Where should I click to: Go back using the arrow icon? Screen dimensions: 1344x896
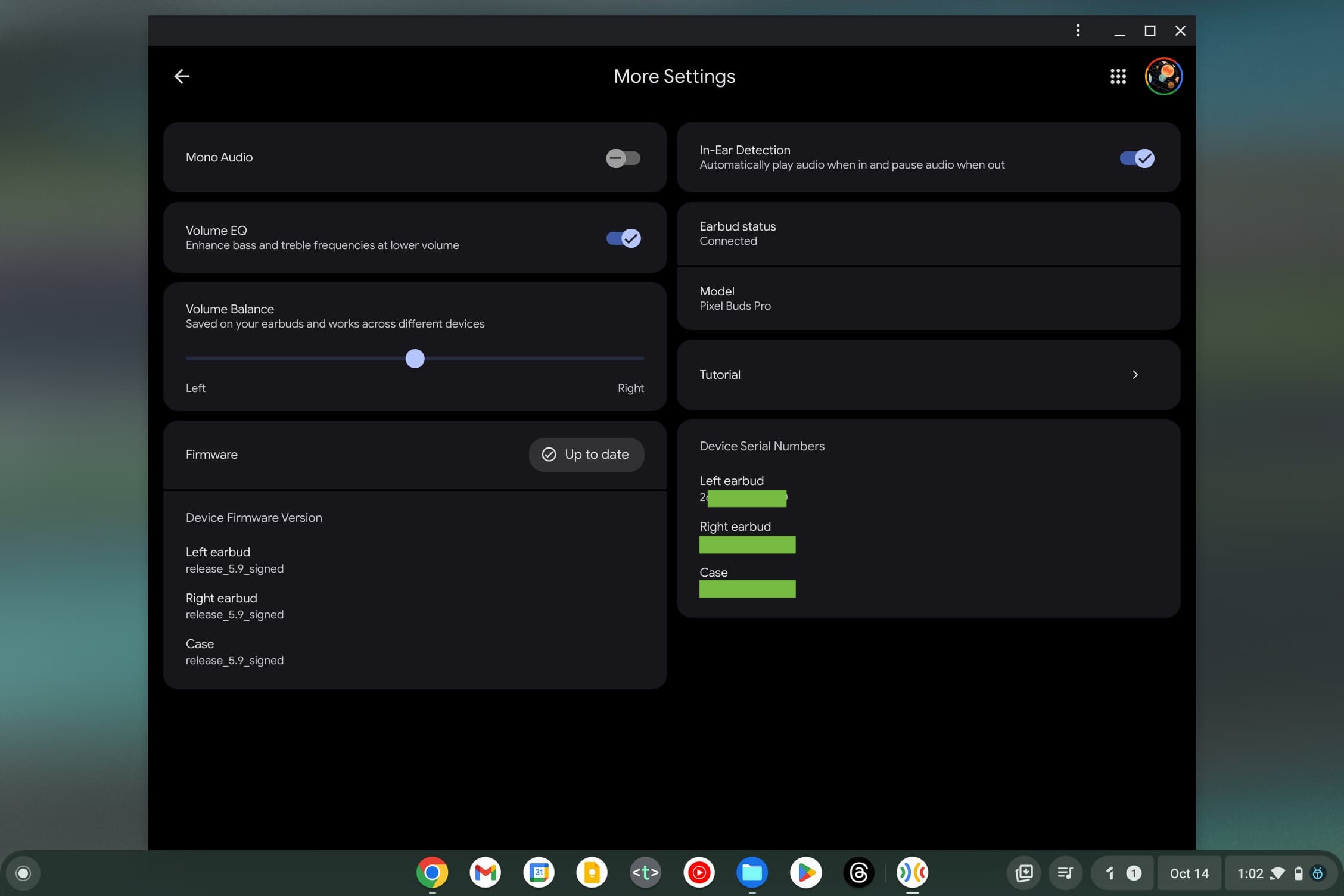click(x=182, y=76)
